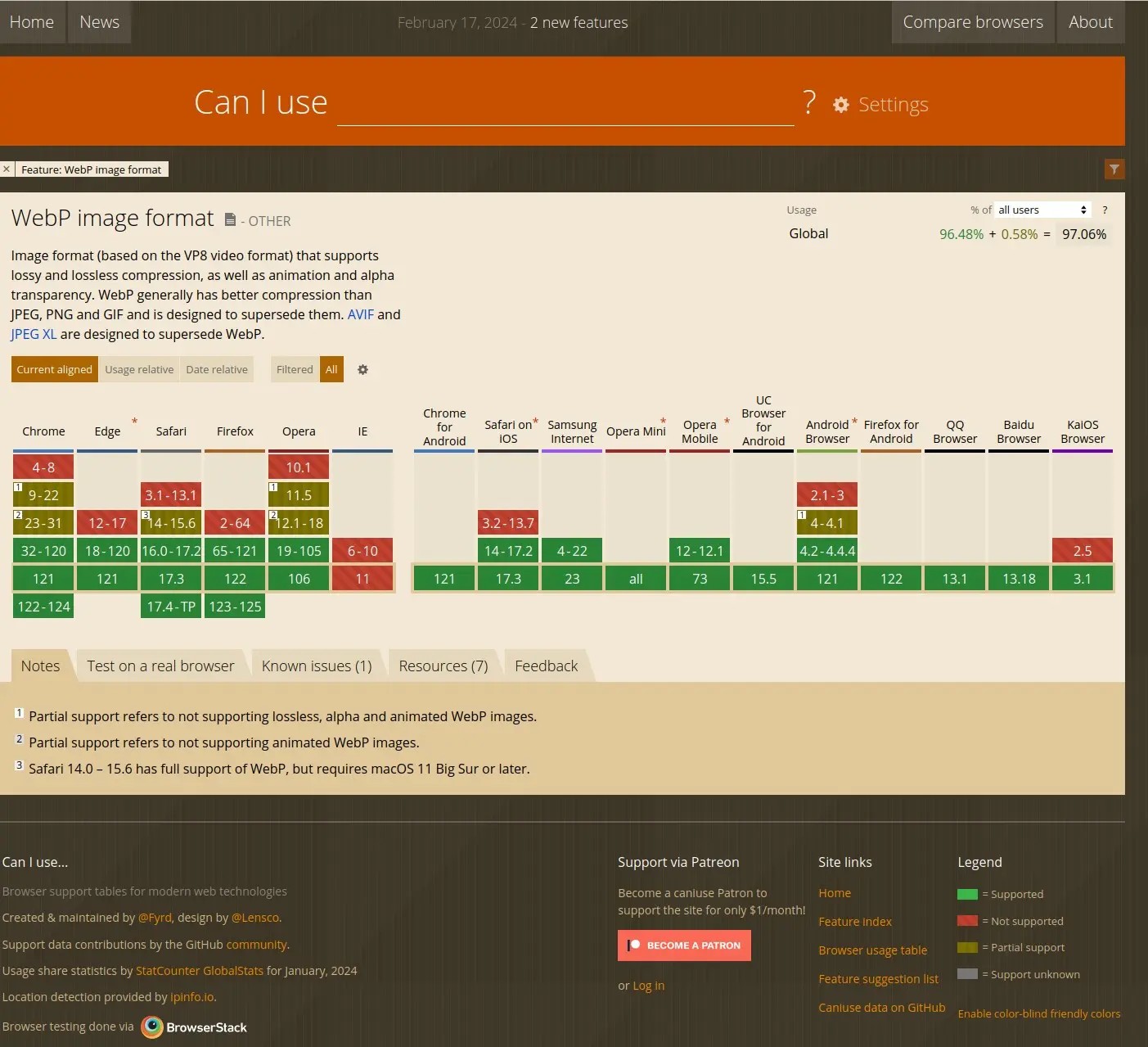Screen dimensions: 1148x1047
Task: Click the filter funnel icon
Action: (x=1114, y=169)
